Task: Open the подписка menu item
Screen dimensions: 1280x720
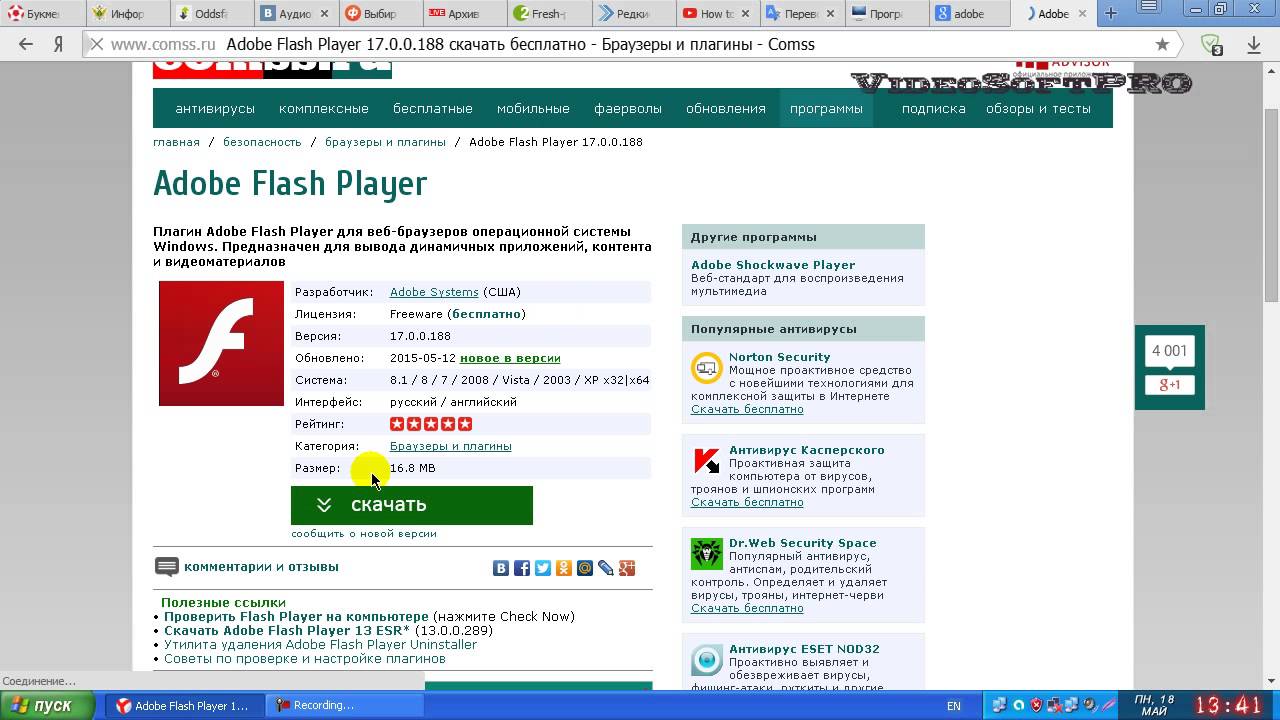Action: pos(934,108)
